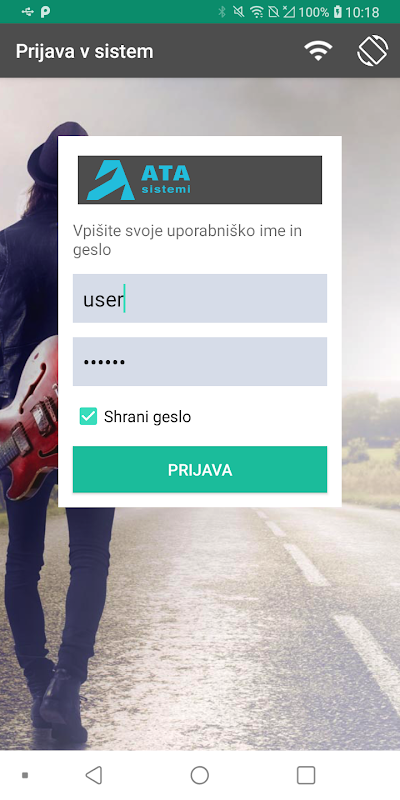Tap the Android home circle button
The image size is (400, 800).
click(199, 775)
